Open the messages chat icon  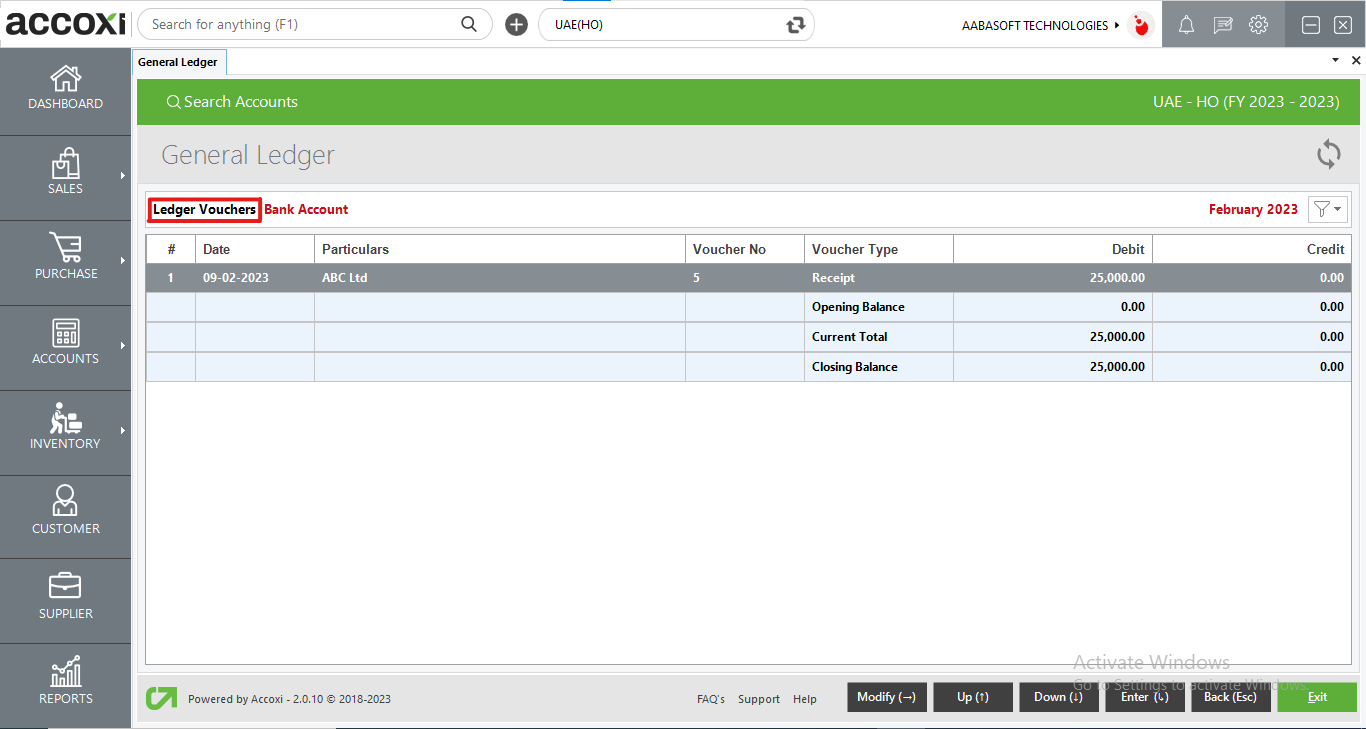(1222, 25)
